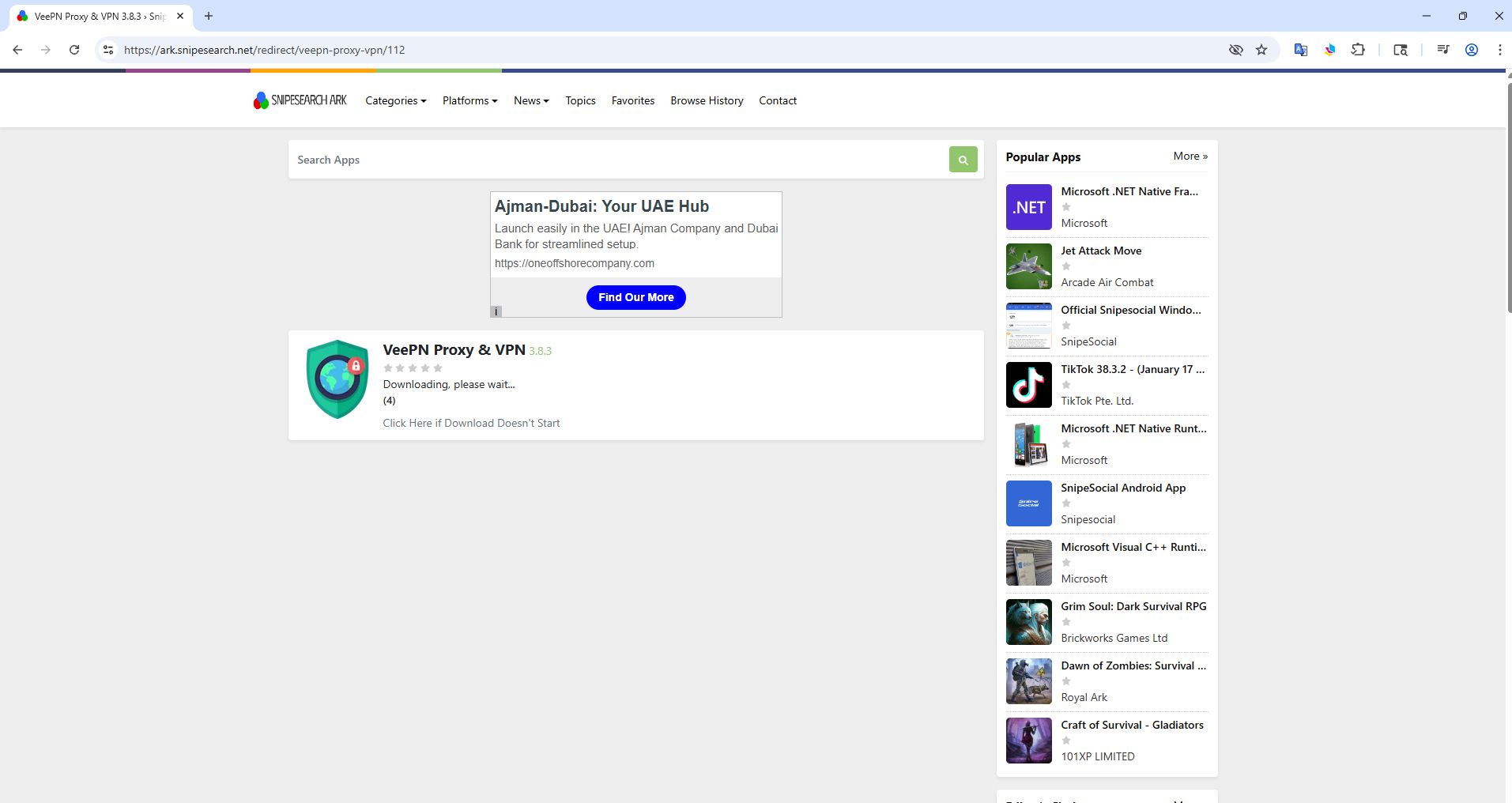1512x803 pixels.
Task: Click the TikTok app icon
Action: (1028, 385)
